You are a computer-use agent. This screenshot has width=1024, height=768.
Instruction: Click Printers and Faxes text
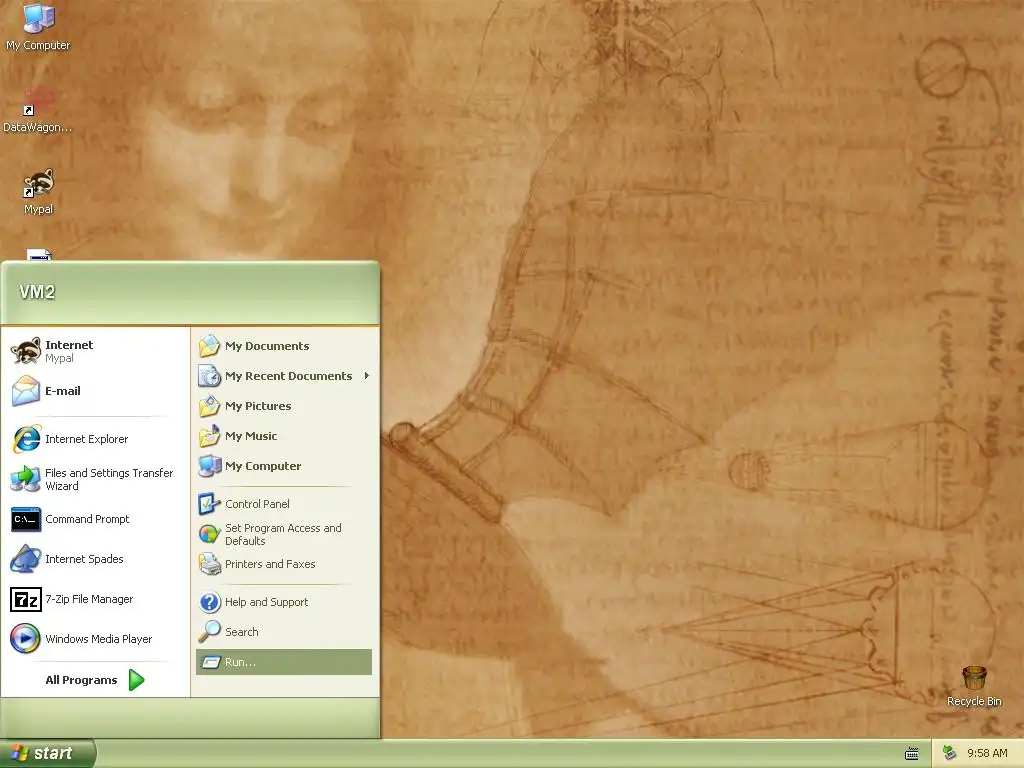point(270,564)
